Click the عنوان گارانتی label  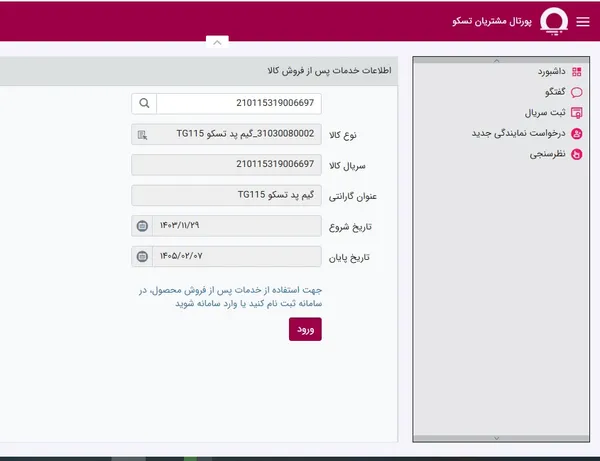click(x=353, y=197)
